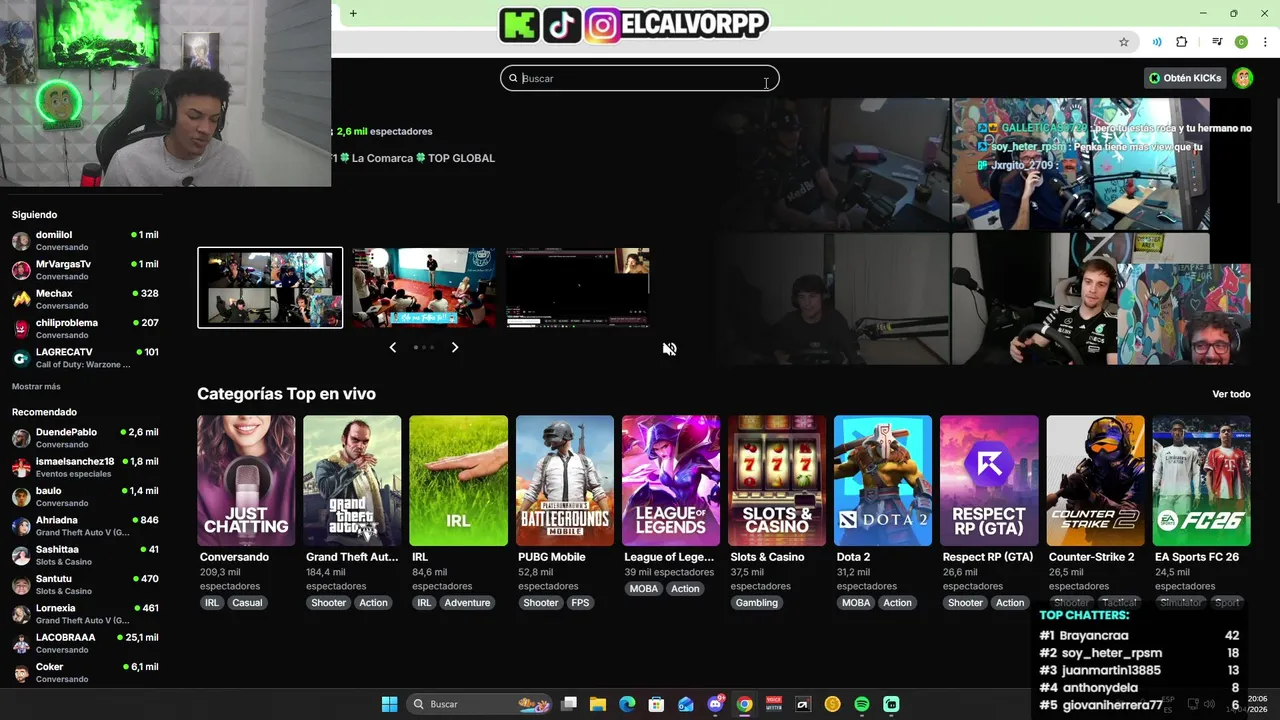
Task: Open Task View on taskbar
Action: tap(569, 704)
